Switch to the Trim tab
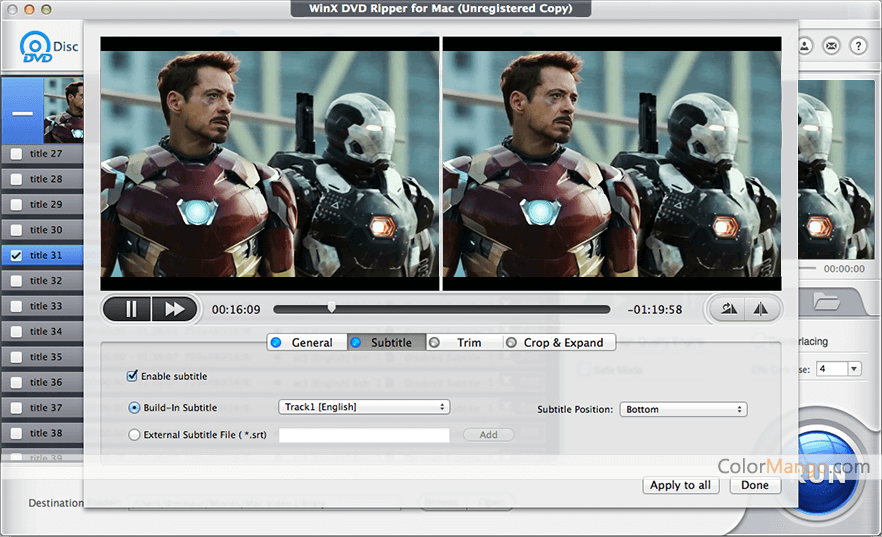The height and width of the screenshot is (537, 882). coord(460,342)
